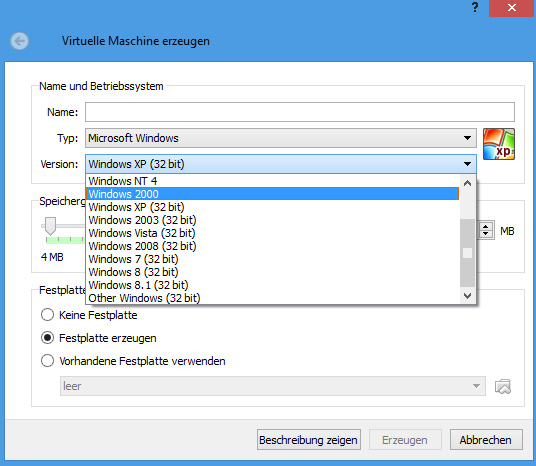Select Windows 2000 from version list

tap(272, 194)
